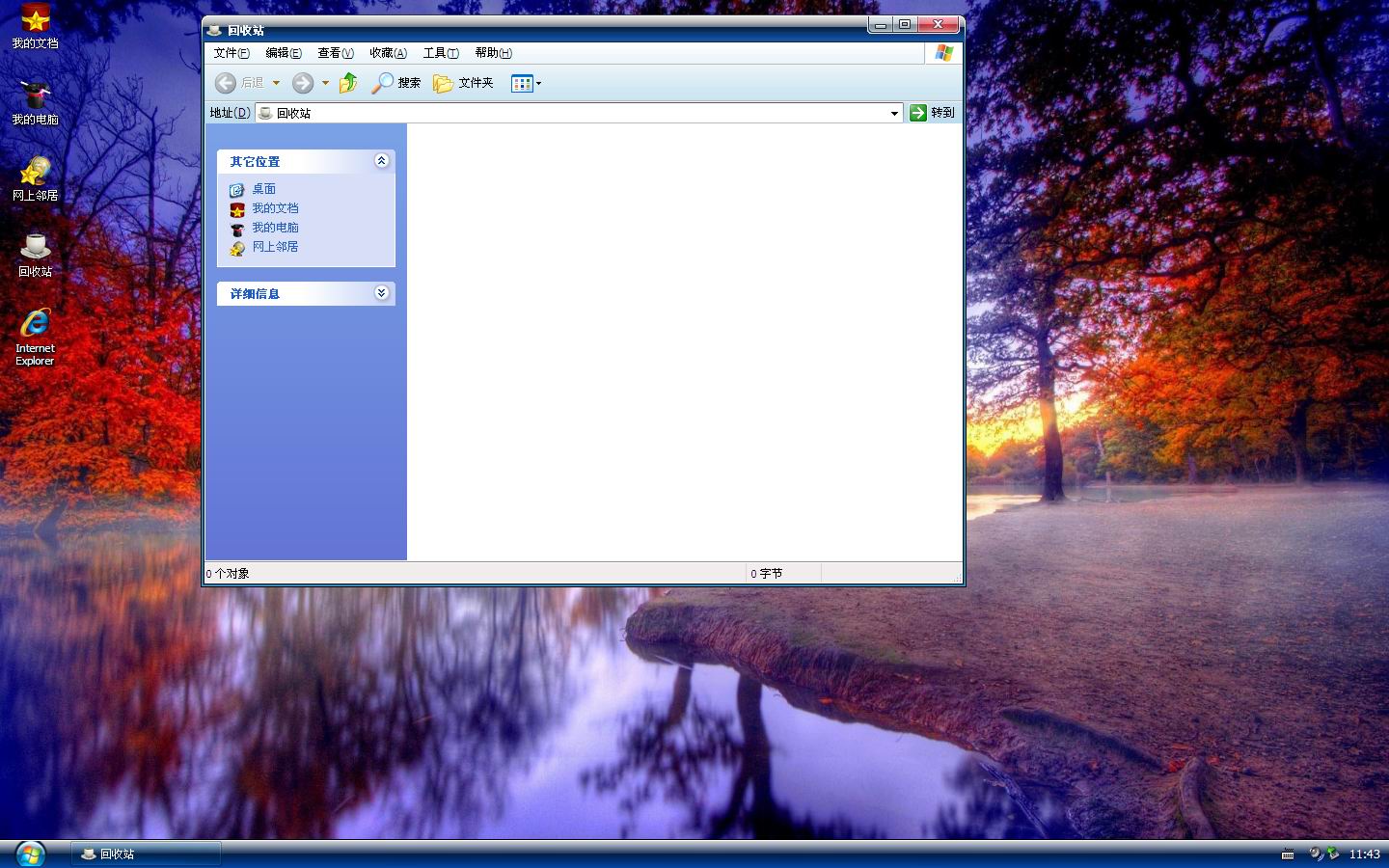Toggle the 文件夹 folders pane
The width and height of the screenshot is (1389, 868).
pos(463,83)
